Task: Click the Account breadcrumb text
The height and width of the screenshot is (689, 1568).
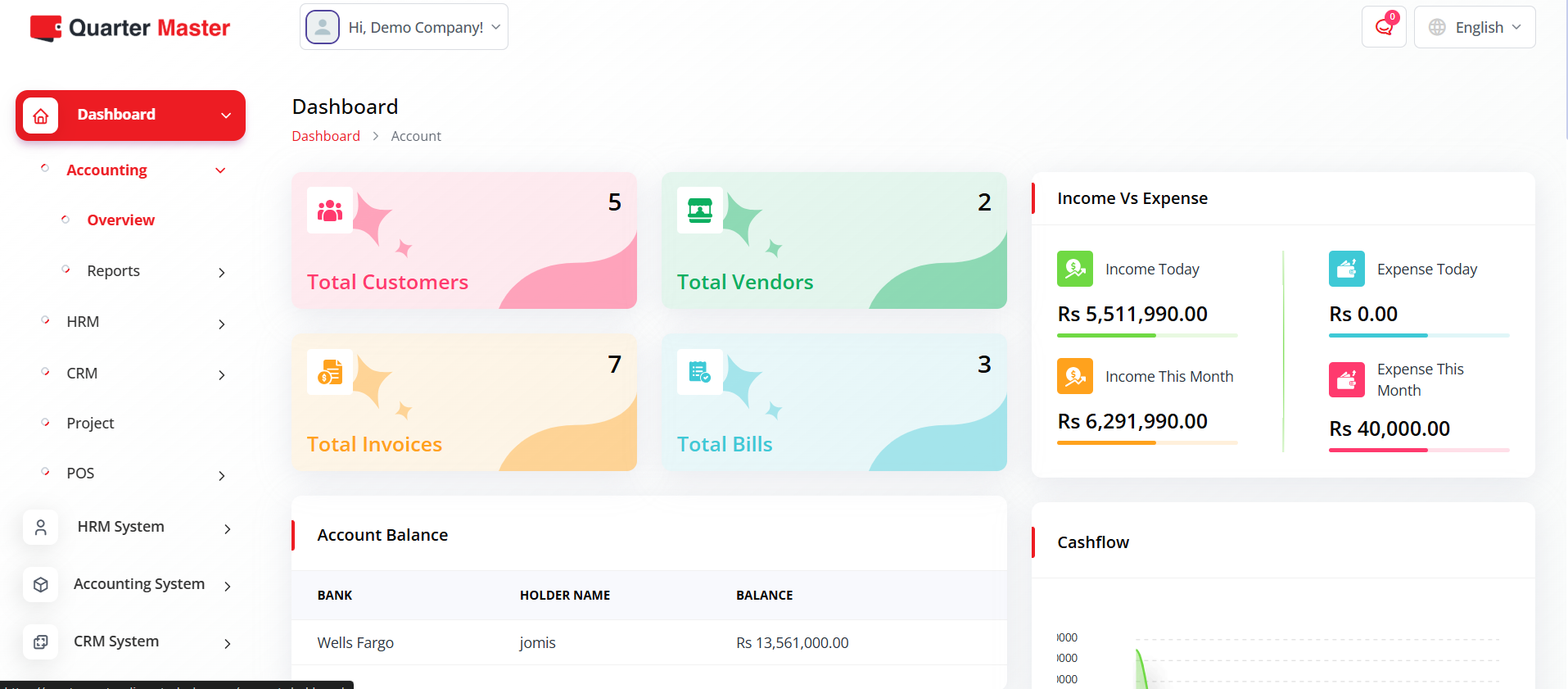Action: click(416, 136)
